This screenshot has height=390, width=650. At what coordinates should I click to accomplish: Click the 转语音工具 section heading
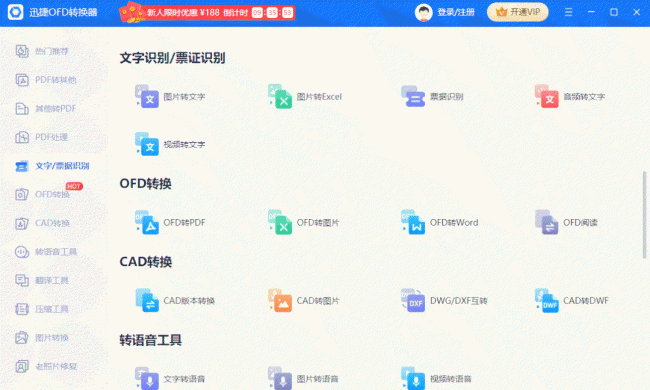[x=150, y=340]
